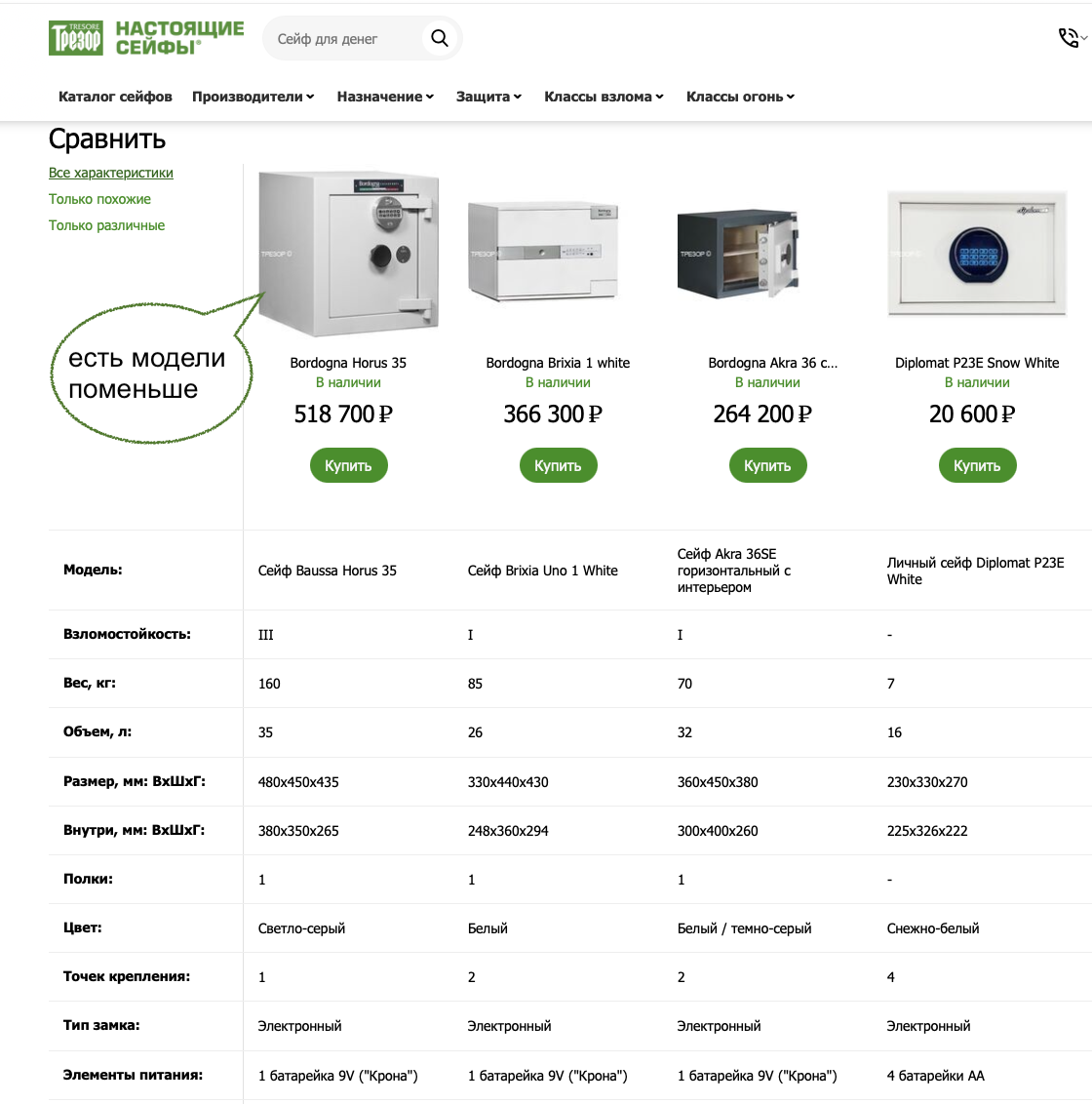Click Купить for the 518 700 ₽ safe
Screen dimensions: 1092x1104
coord(348,465)
